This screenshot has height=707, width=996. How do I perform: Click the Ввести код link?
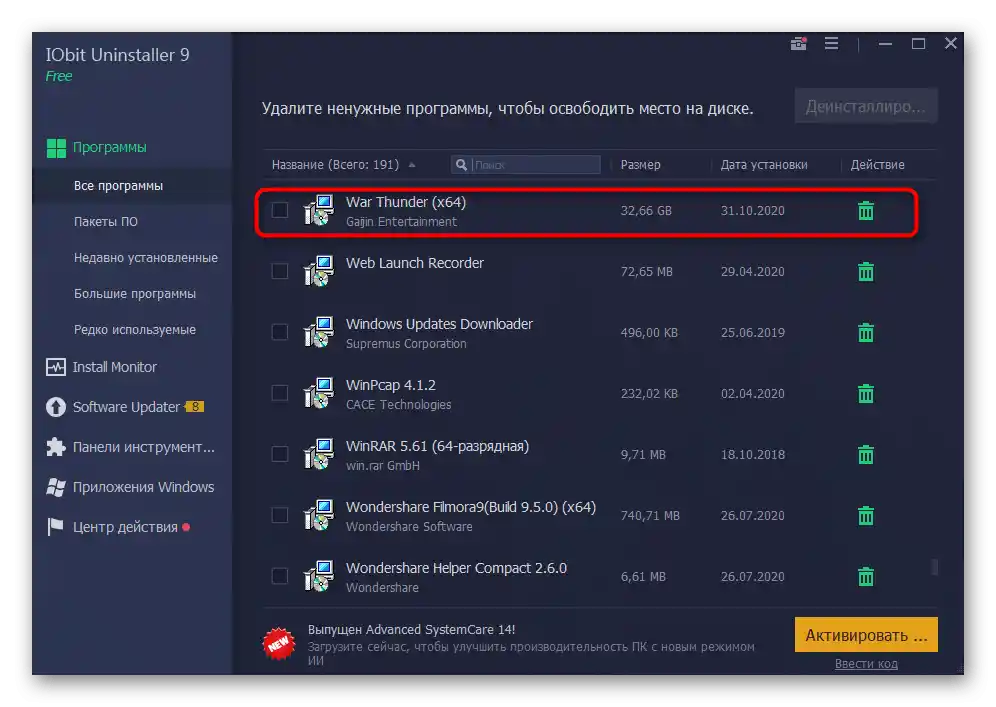click(866, 664)
